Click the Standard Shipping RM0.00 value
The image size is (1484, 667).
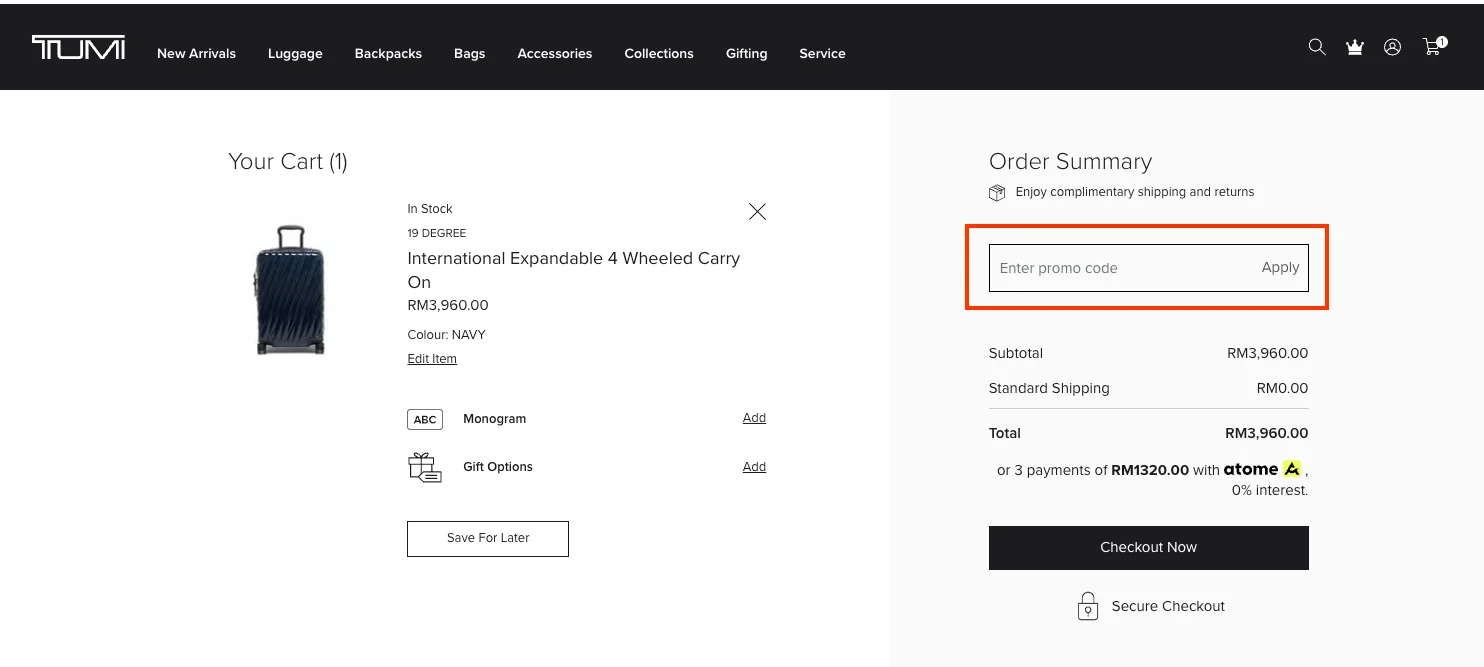[1282, 388]
